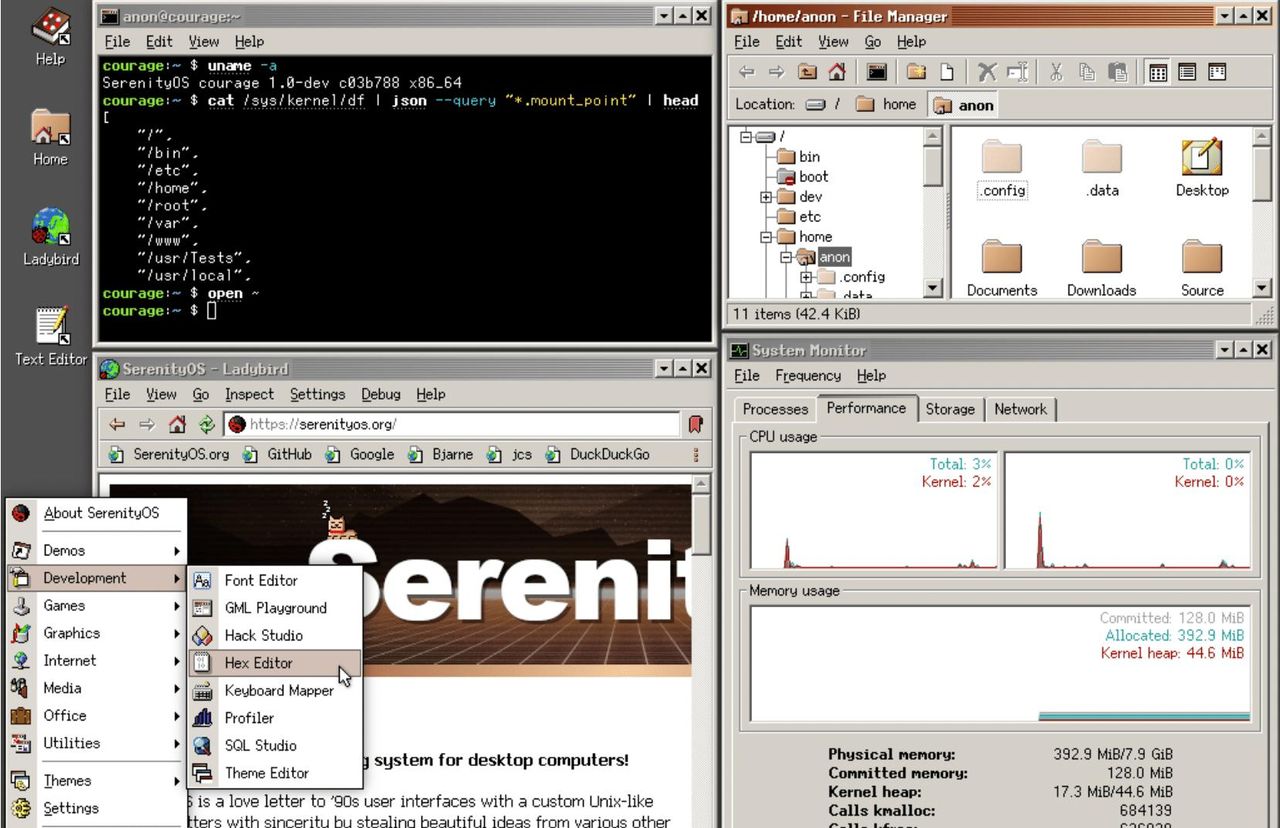
Task: Open the SerenityOS.org bookmark in Ladybird
Action: (170, 454)
